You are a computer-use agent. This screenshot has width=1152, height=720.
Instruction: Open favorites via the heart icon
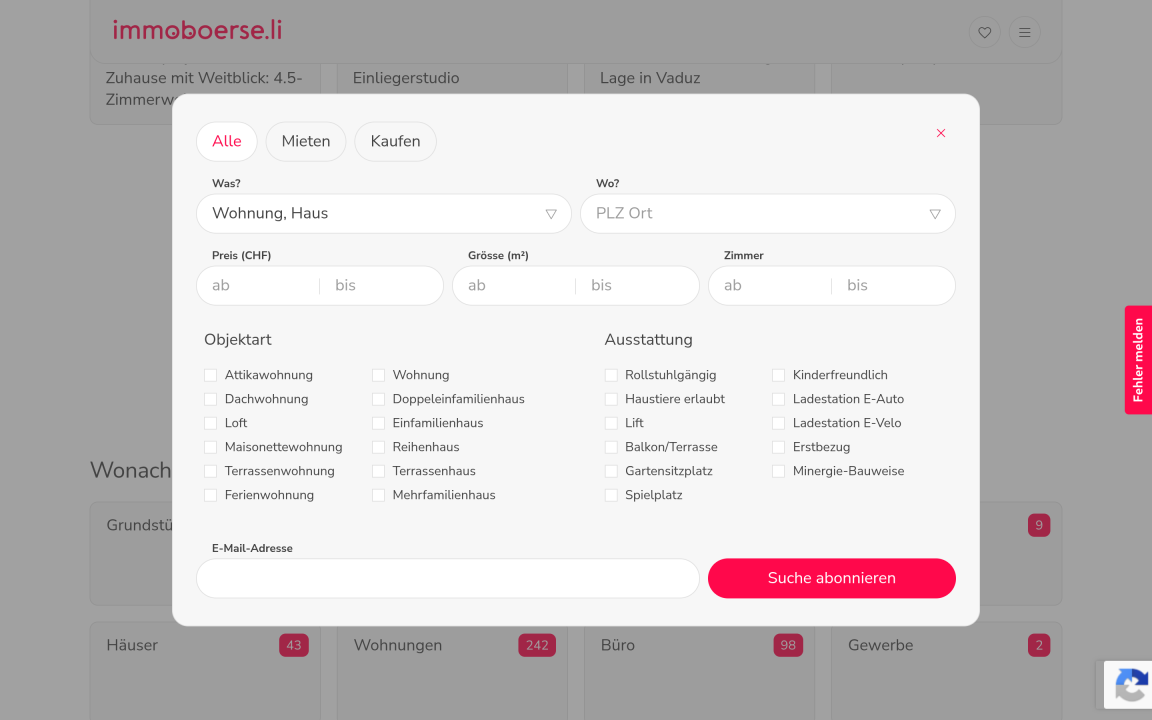pyautogui.click(x=984, y=32)
